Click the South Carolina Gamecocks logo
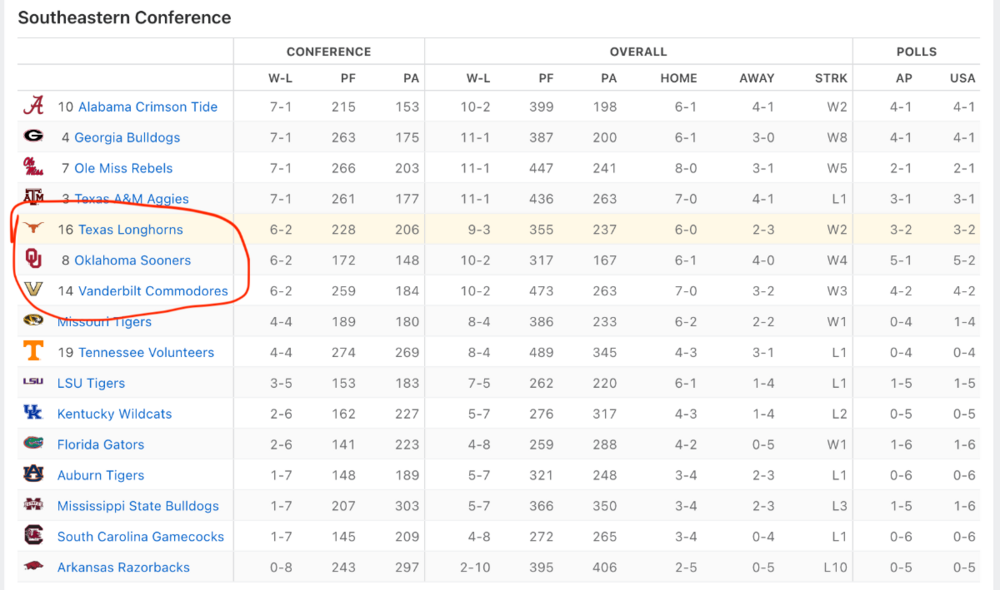 34,536
